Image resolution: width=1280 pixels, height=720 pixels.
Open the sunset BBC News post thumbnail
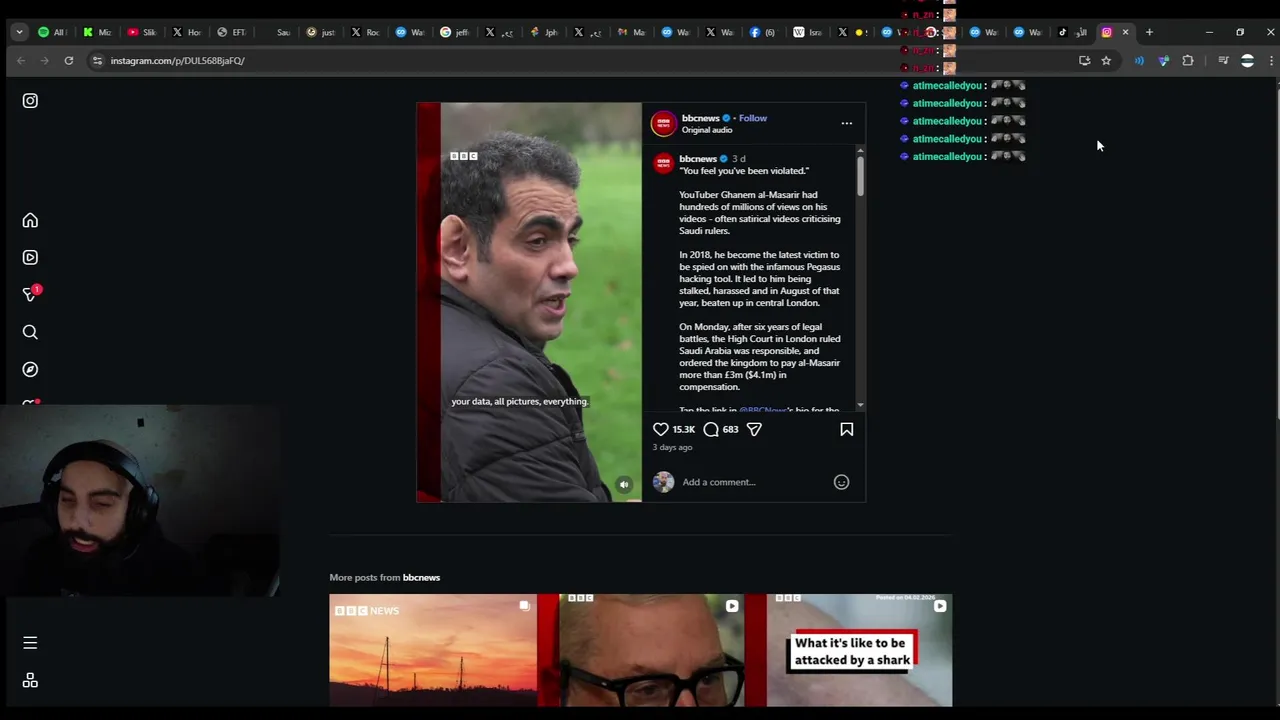click(x=432, y=650)
